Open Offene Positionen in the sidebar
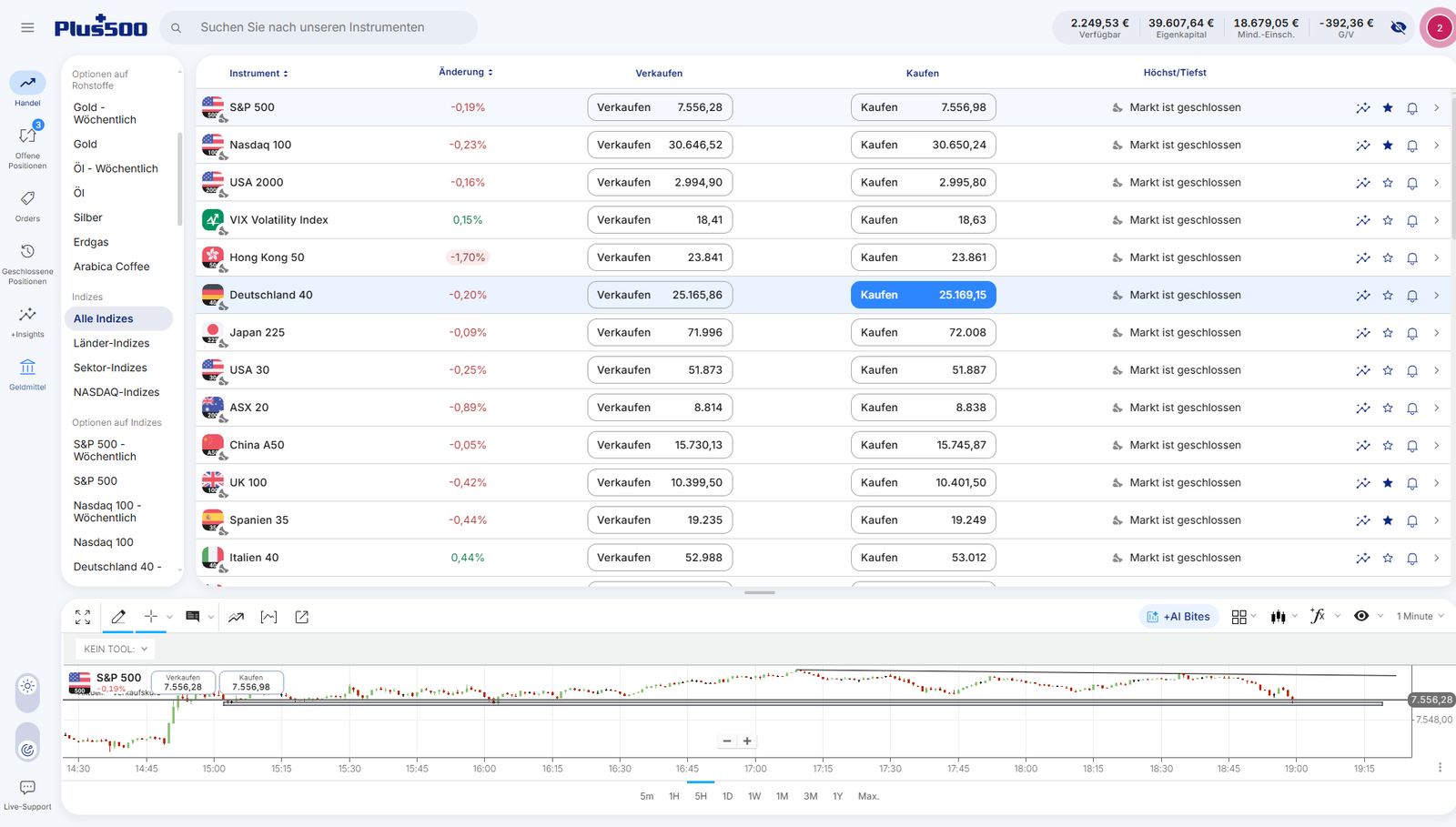 27,146
